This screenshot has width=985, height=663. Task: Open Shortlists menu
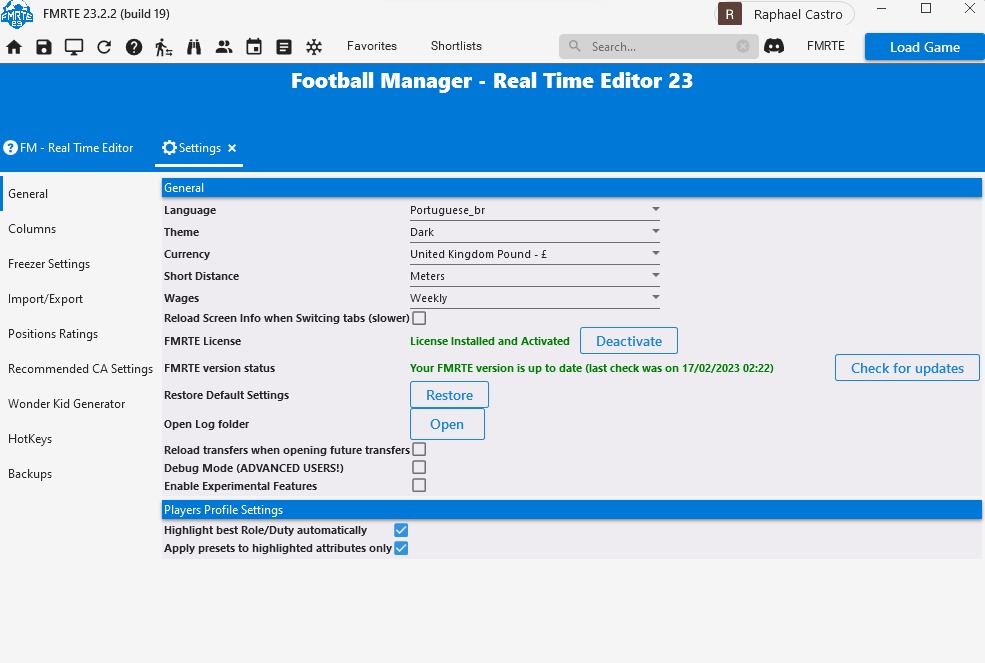[x=456, y=46]
